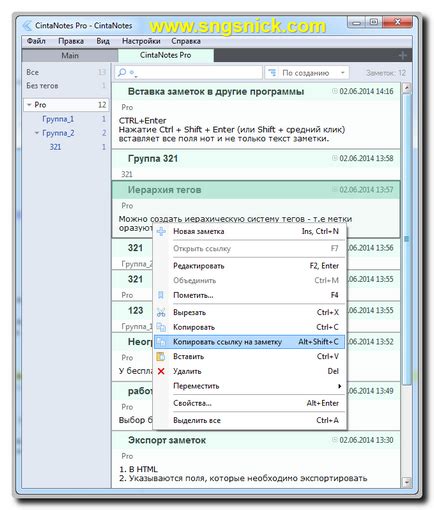Screen dimensions: 434x510
Task: Select Без тегов in sidebar
Action: 66,86
